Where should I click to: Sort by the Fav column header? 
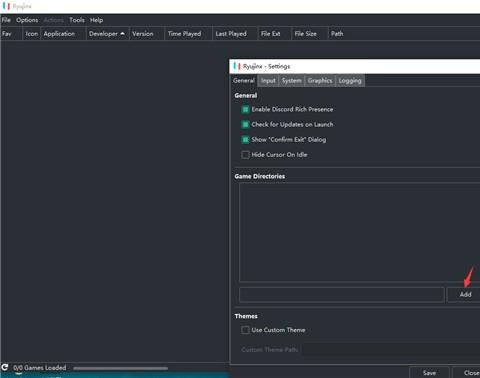11,34
